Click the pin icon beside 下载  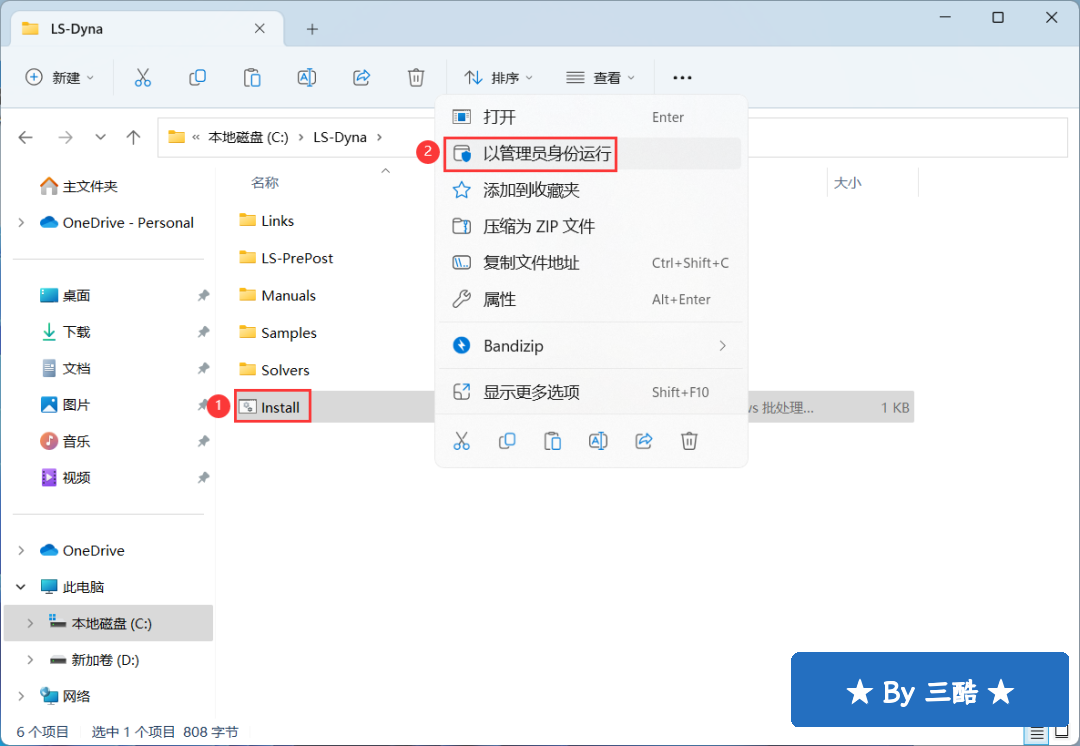coord(203,332)
